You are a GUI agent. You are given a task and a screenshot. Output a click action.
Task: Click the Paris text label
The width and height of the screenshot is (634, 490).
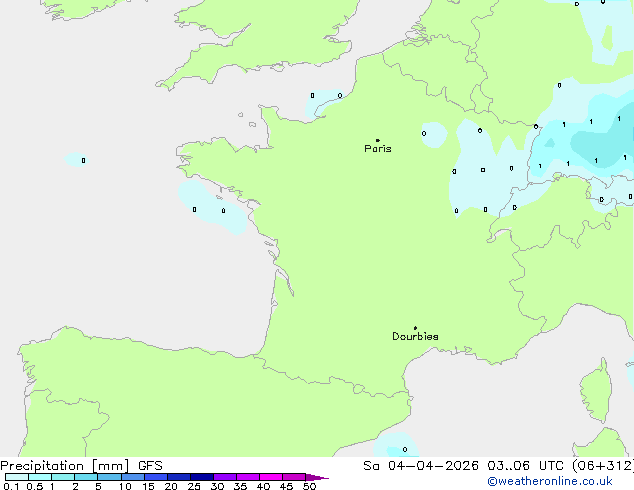click(378, 149)
